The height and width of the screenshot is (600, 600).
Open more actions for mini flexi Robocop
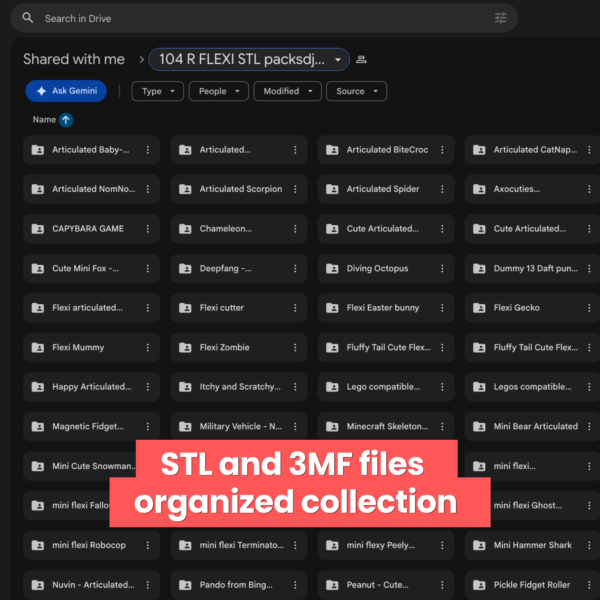pyautogui.click(x=148, y=545)
